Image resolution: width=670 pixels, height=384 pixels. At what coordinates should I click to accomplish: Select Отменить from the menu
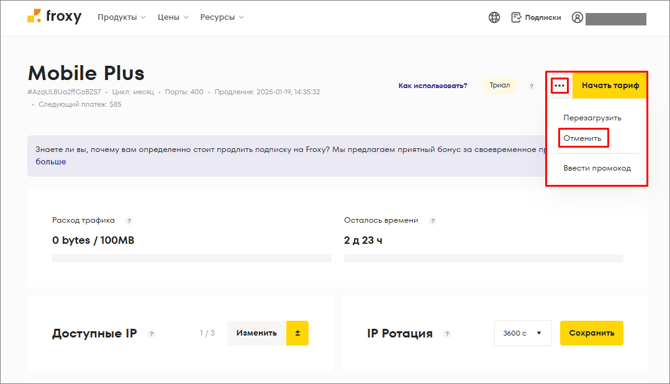click(x=582, y=138)
